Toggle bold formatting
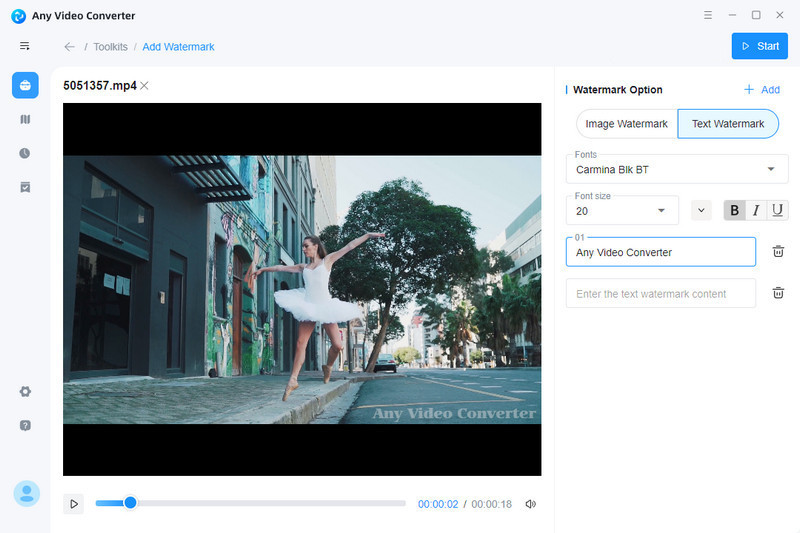The image size is (800, 533). point(735,210)
